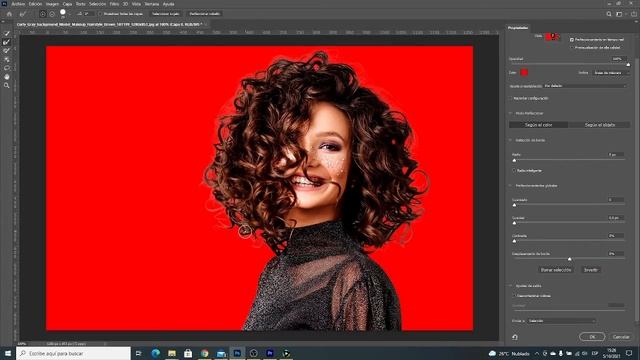Screen dimensions: 640x360
Task: Open the Edición menu
Action: tap(35, 4)
